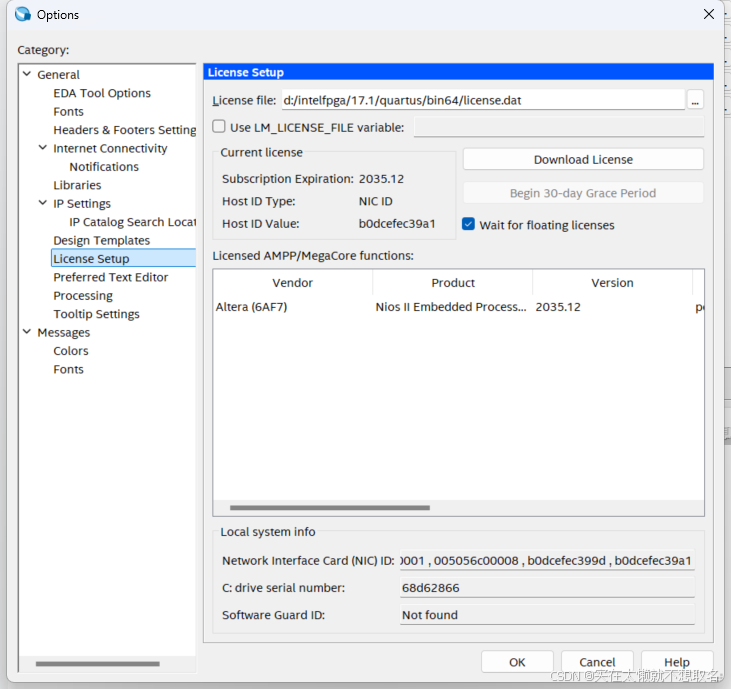The height and width of the screenshot is (689, 731).
Task: Click the Subscription Expiration value 2035.12
Action: 381,179
